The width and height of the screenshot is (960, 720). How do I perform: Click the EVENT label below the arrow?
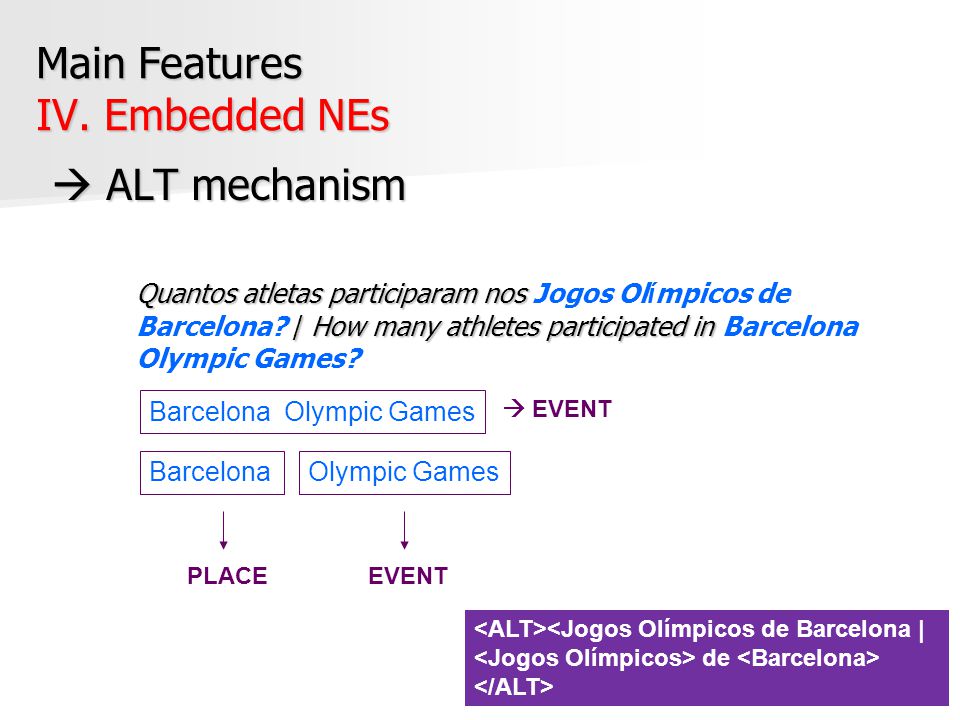coord(408,576)
